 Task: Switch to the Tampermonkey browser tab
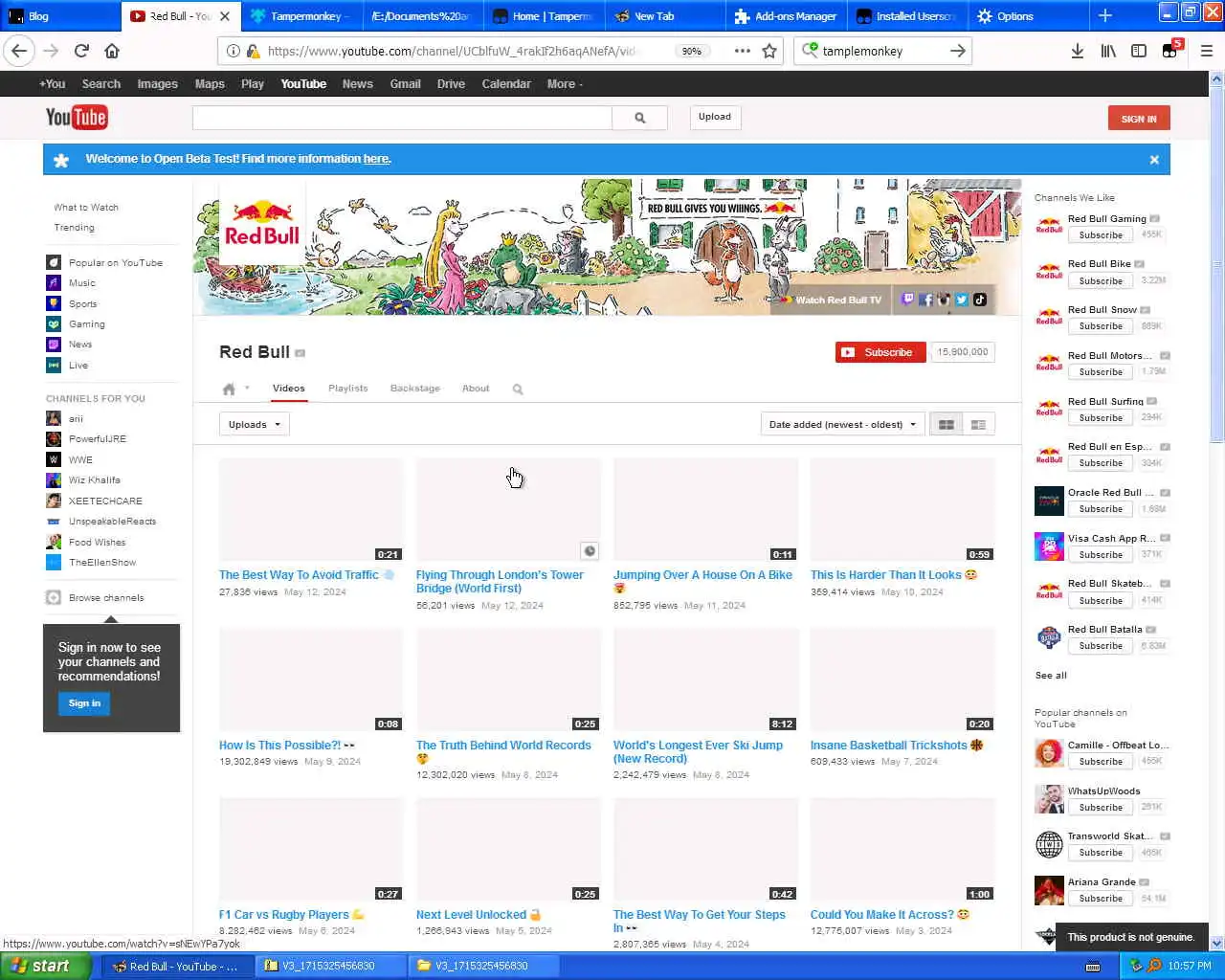click(x=301, y=16)
